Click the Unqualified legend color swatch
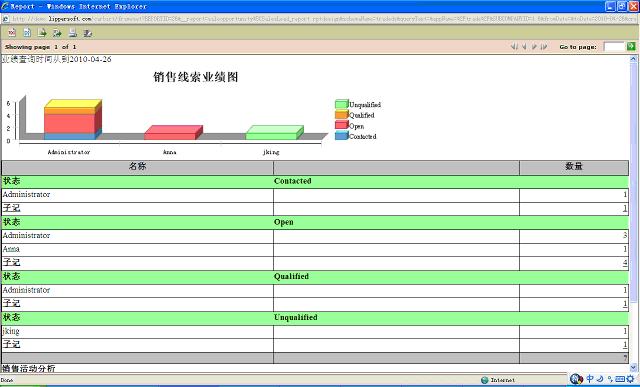This screenshot has height=387, width=640. pos(341,104)
